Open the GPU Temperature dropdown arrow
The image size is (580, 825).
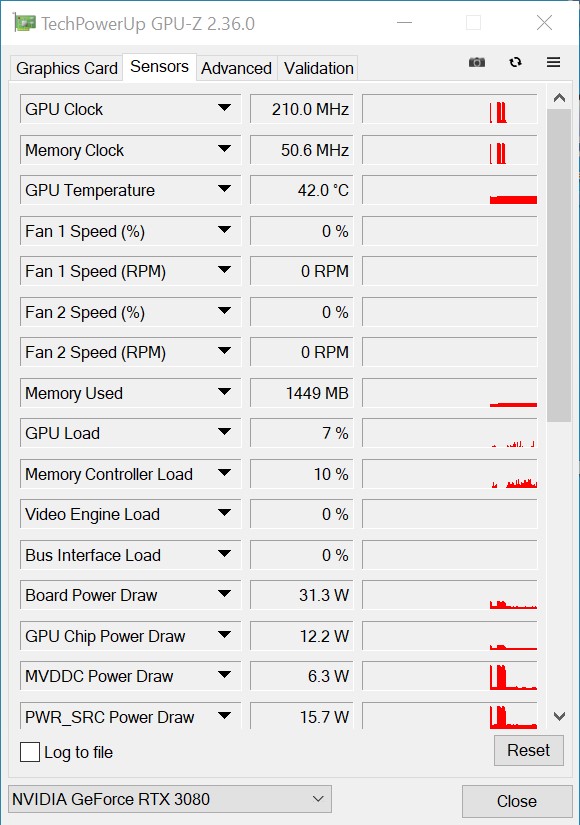tap(224, 189)
